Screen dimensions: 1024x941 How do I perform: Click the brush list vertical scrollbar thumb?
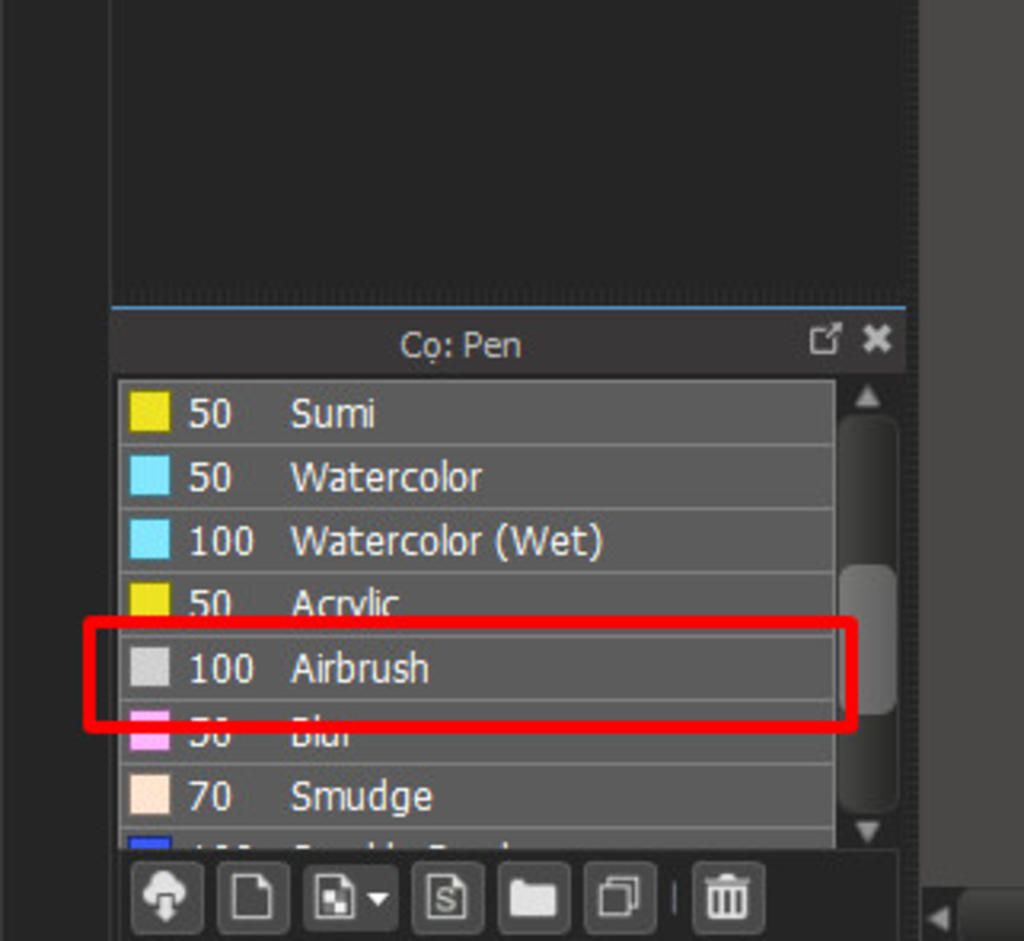pyautogui.click(x=868, y=638)
